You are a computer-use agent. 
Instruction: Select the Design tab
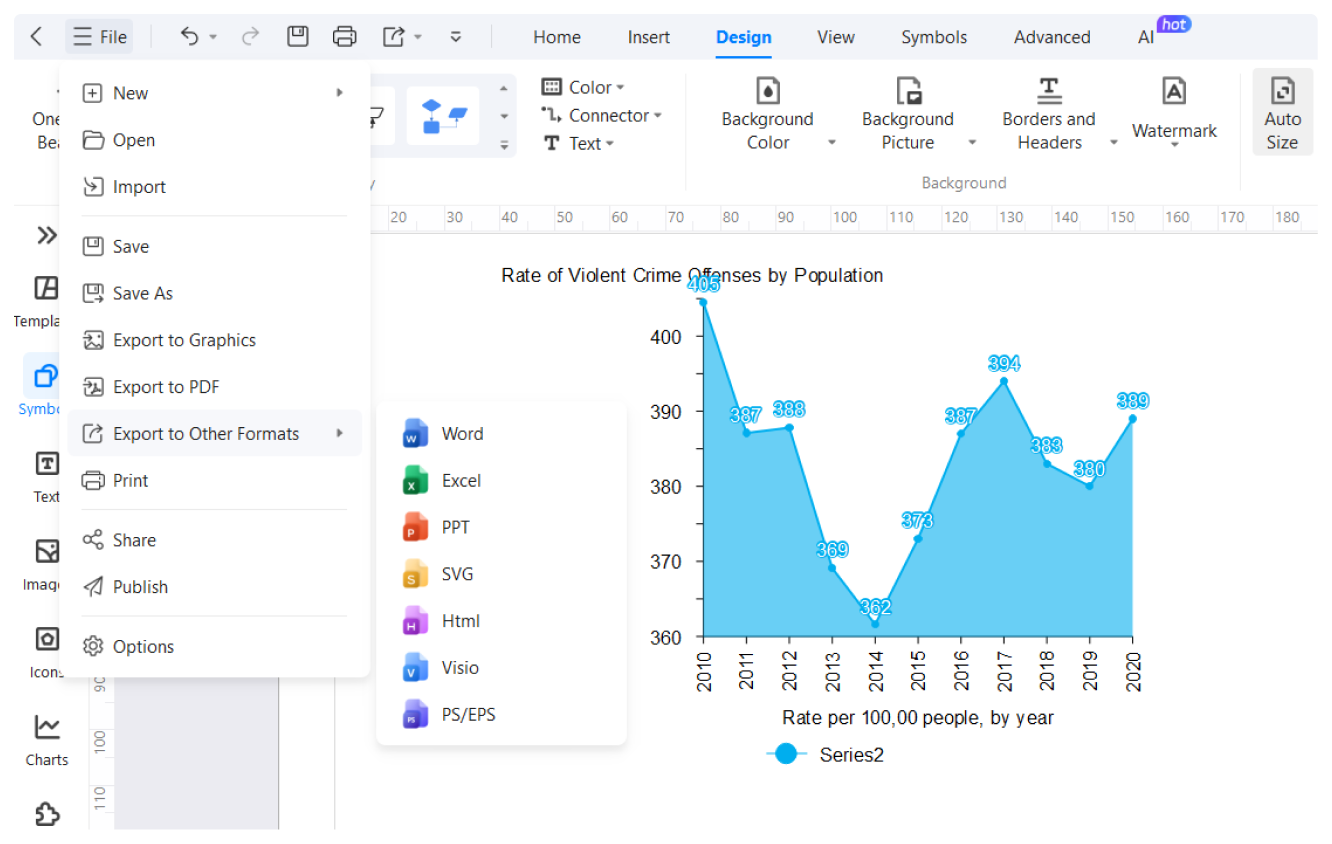[744, 37]
